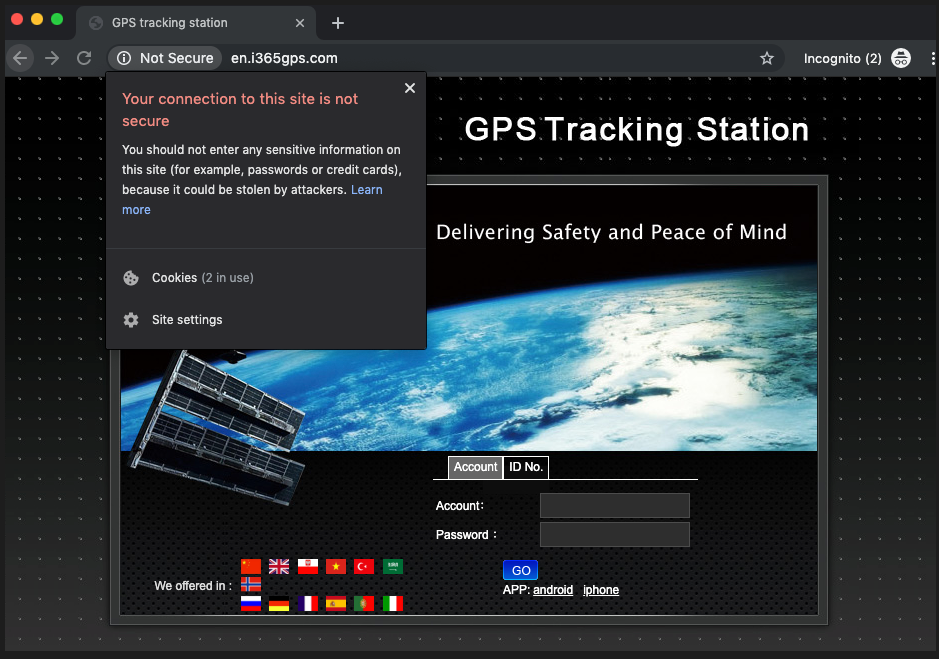
Task: Choose the Portuguese flag language
Action: tap(364, 603)
